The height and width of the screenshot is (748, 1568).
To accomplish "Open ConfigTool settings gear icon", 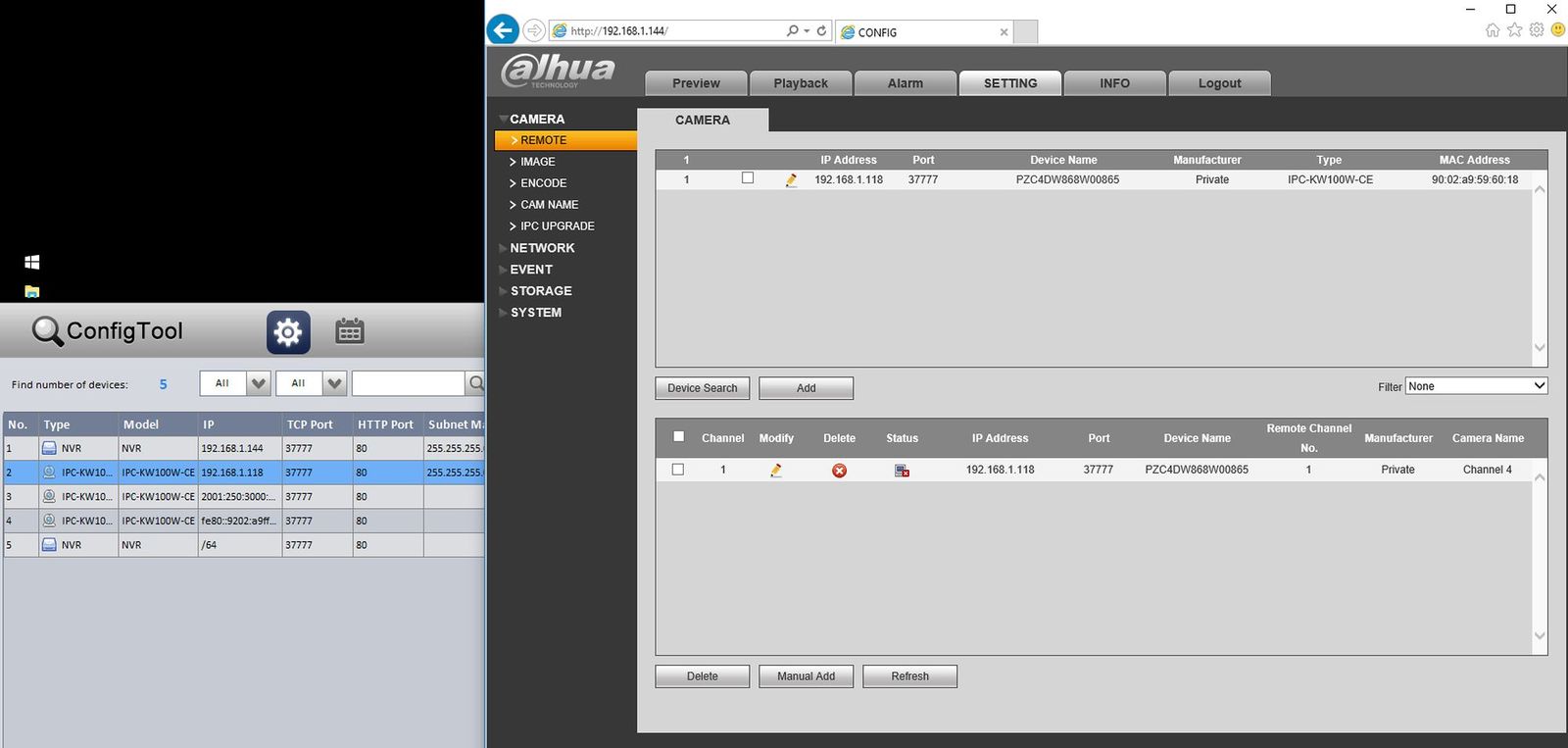I will point(288,332).
